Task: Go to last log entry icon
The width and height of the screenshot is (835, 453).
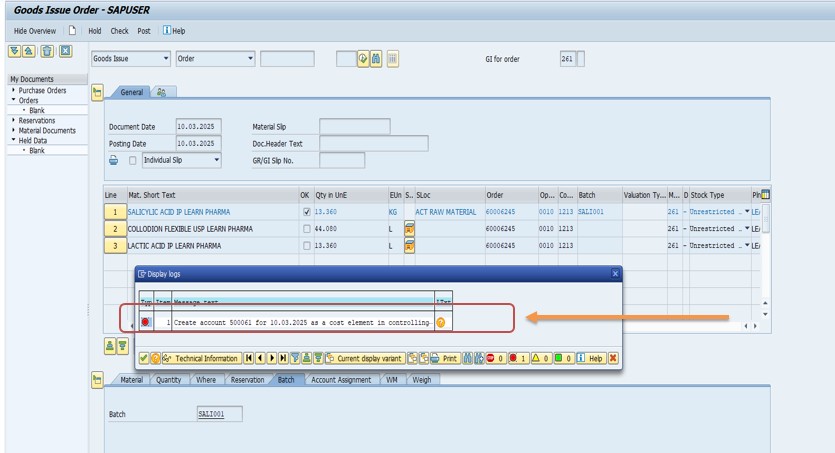Action: (x=283, y=358)
